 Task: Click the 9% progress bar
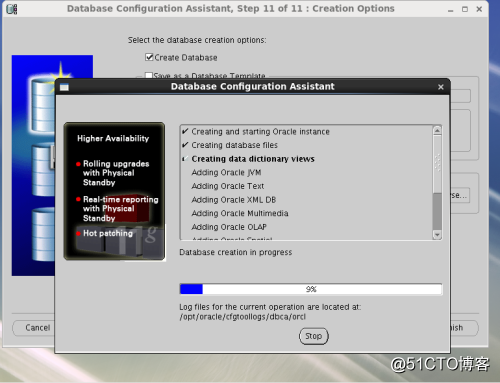311,289
